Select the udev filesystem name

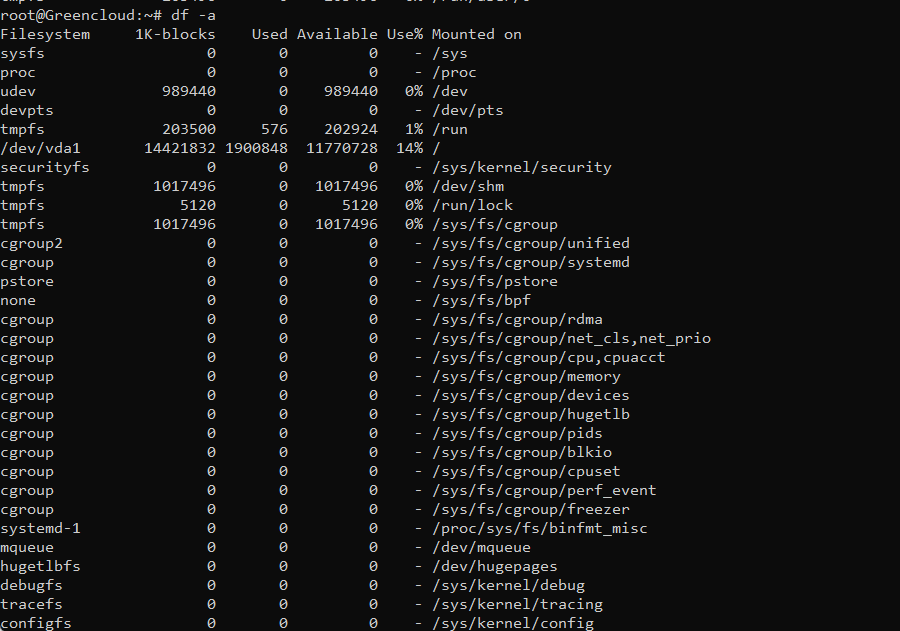[x=18, y=91]
